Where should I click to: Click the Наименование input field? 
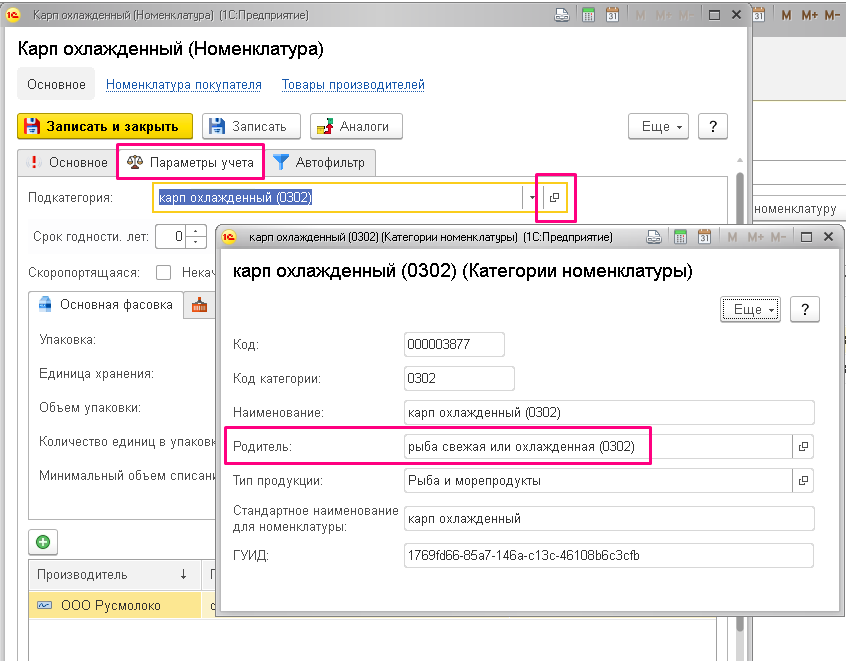pyautogui.click(x=609, y=413)
